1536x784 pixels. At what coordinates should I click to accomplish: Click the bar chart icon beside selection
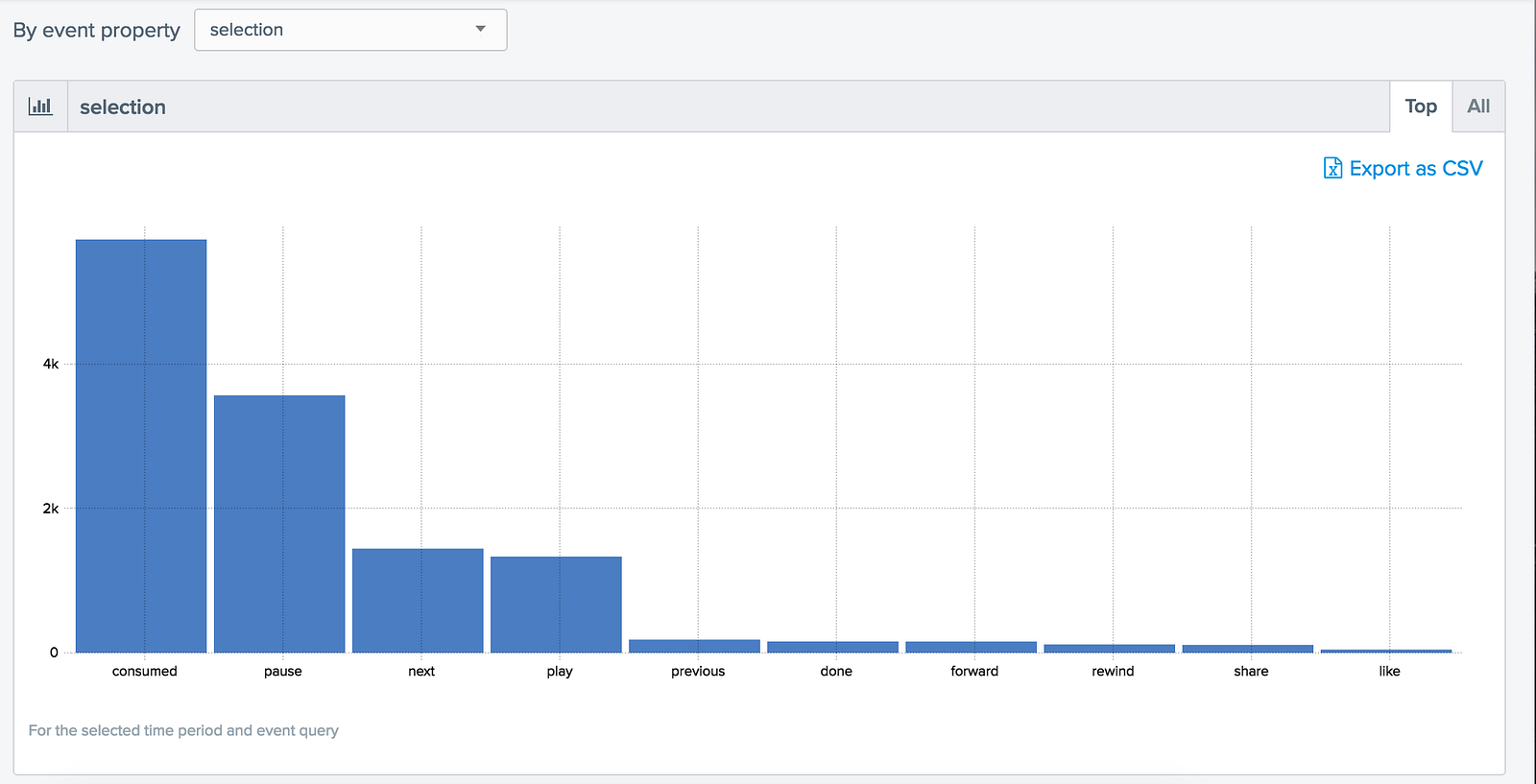[40, 107]
